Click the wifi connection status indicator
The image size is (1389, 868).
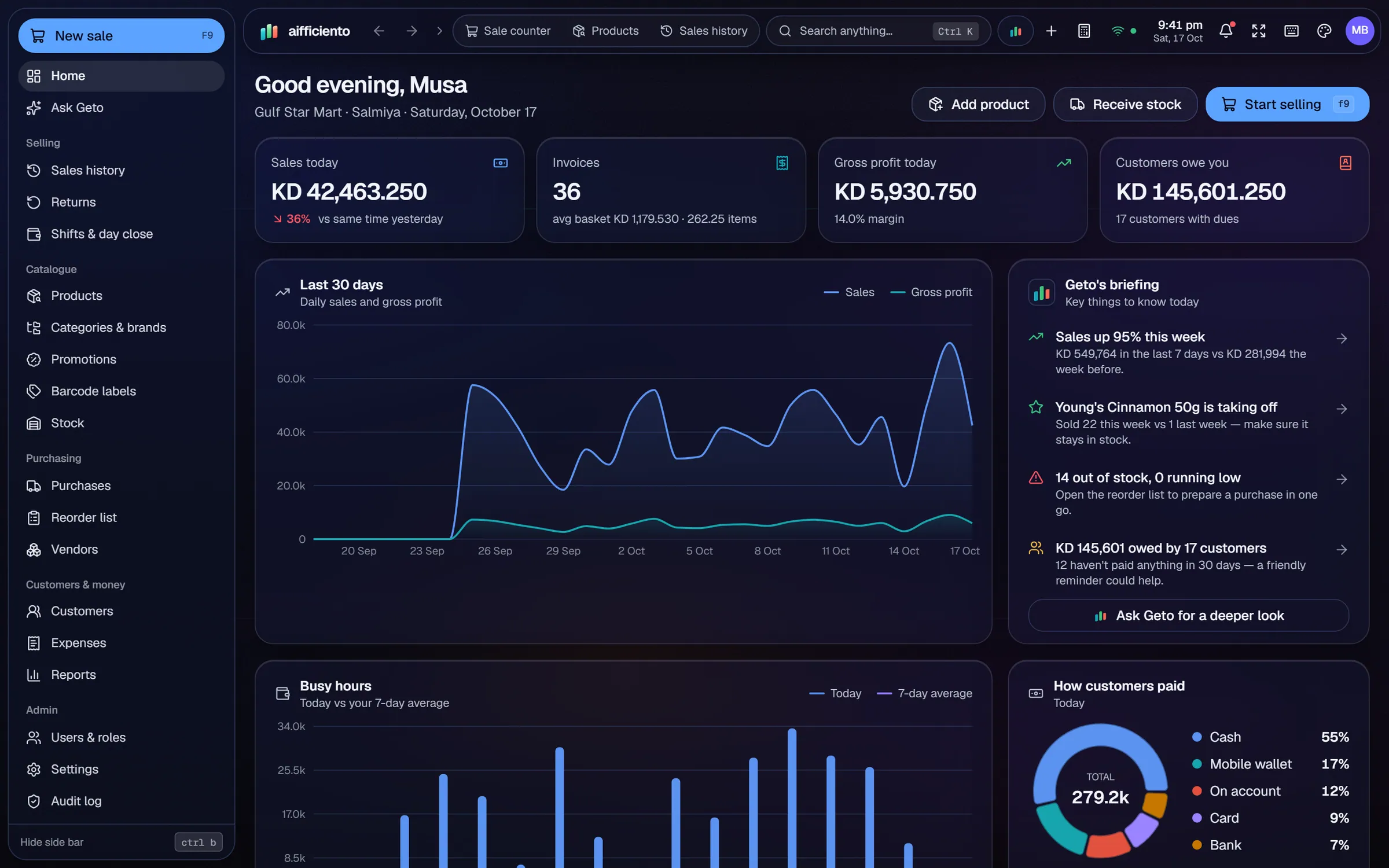[1124, 31]
